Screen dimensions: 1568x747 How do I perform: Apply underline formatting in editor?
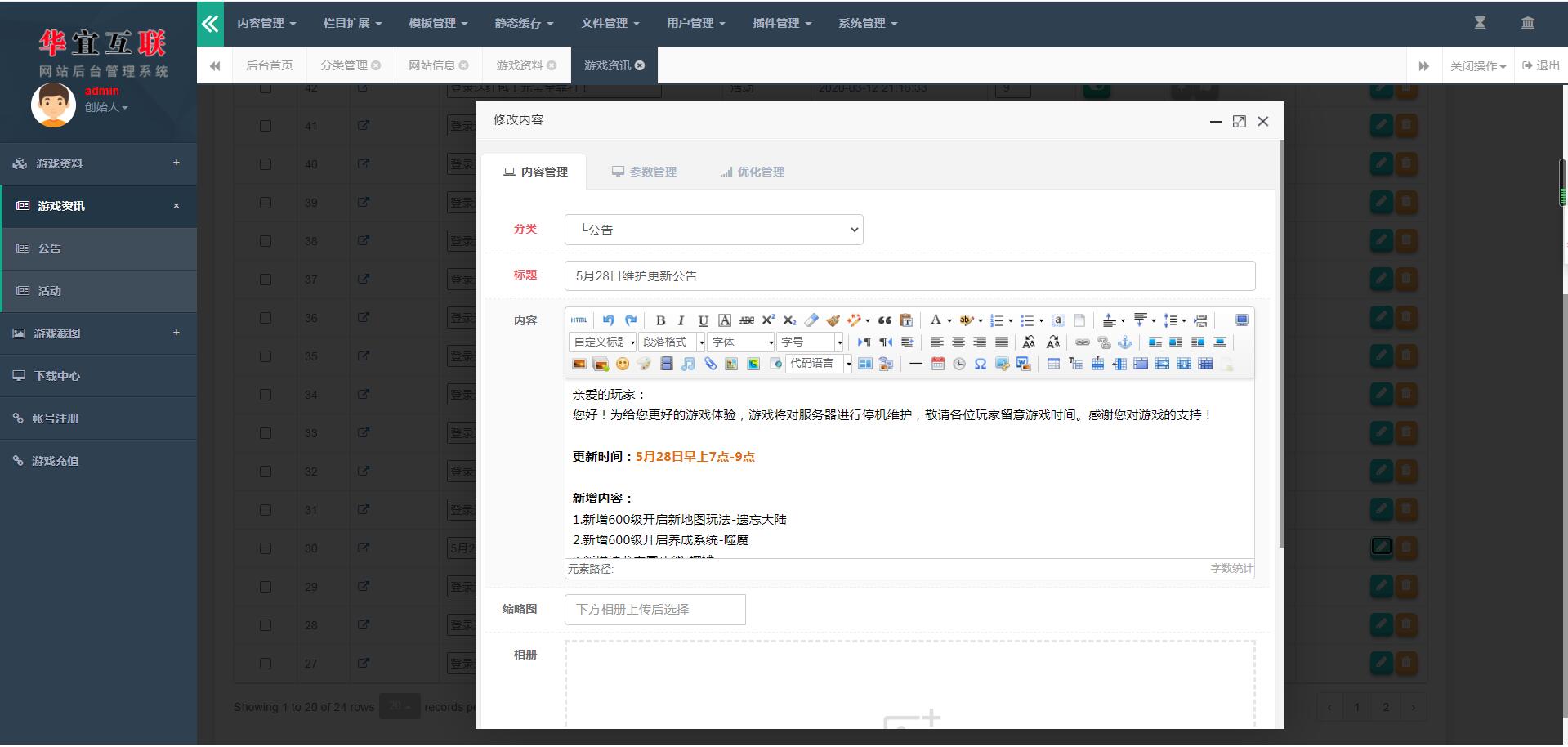coord(703,320)
